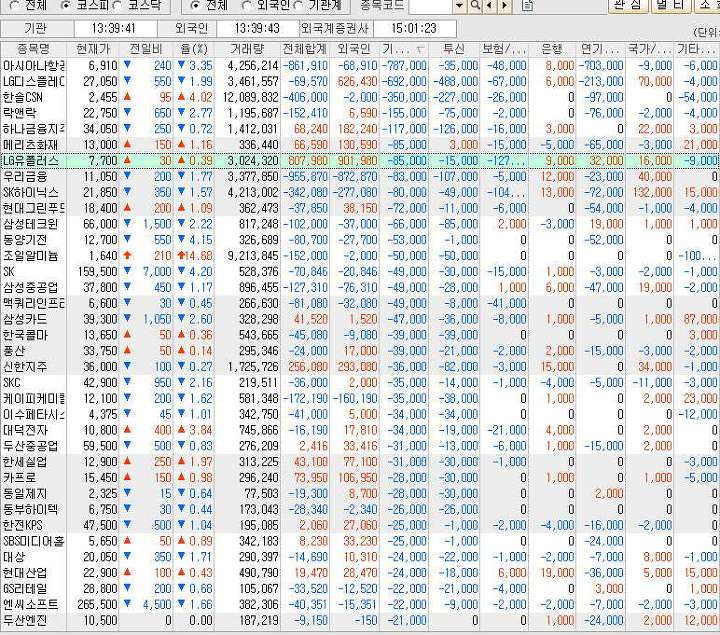
Task: Select the 외국인 investor radio button
Action: click(247, 6)
